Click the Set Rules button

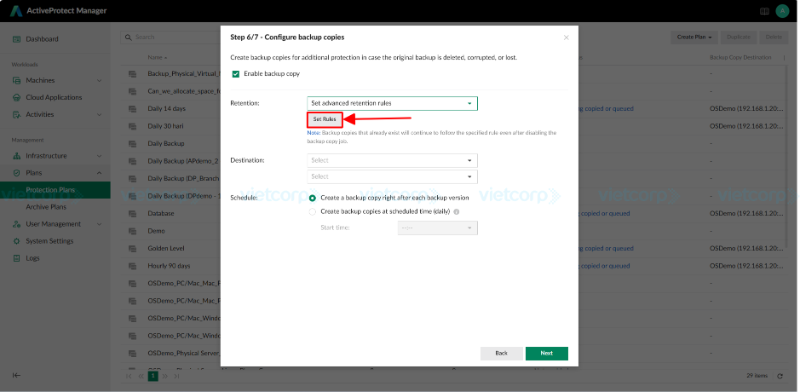click(324, 119)
